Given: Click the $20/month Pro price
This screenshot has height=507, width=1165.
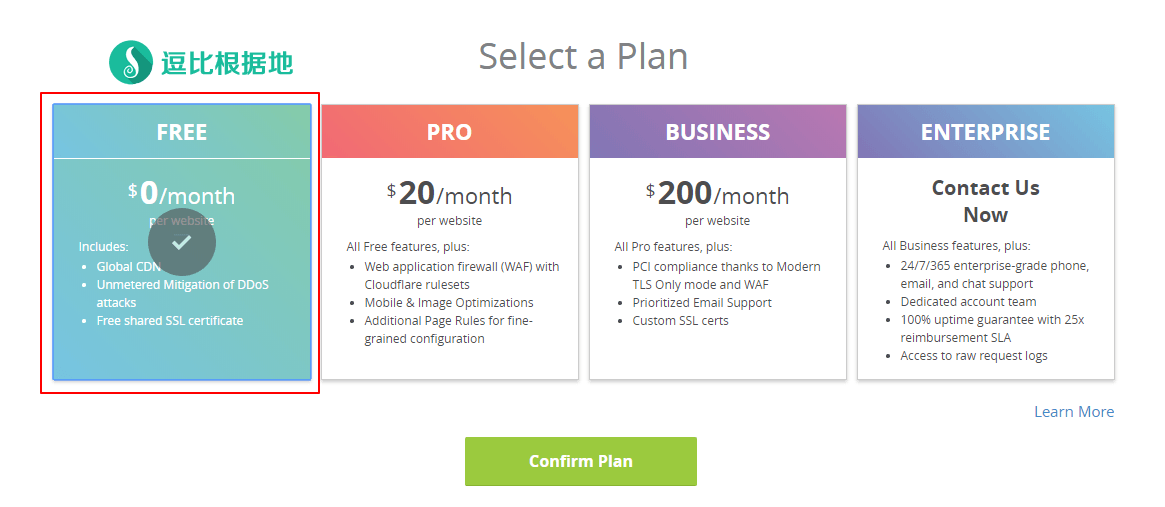Looking at the screenshot, I should (x=449, y=194).
